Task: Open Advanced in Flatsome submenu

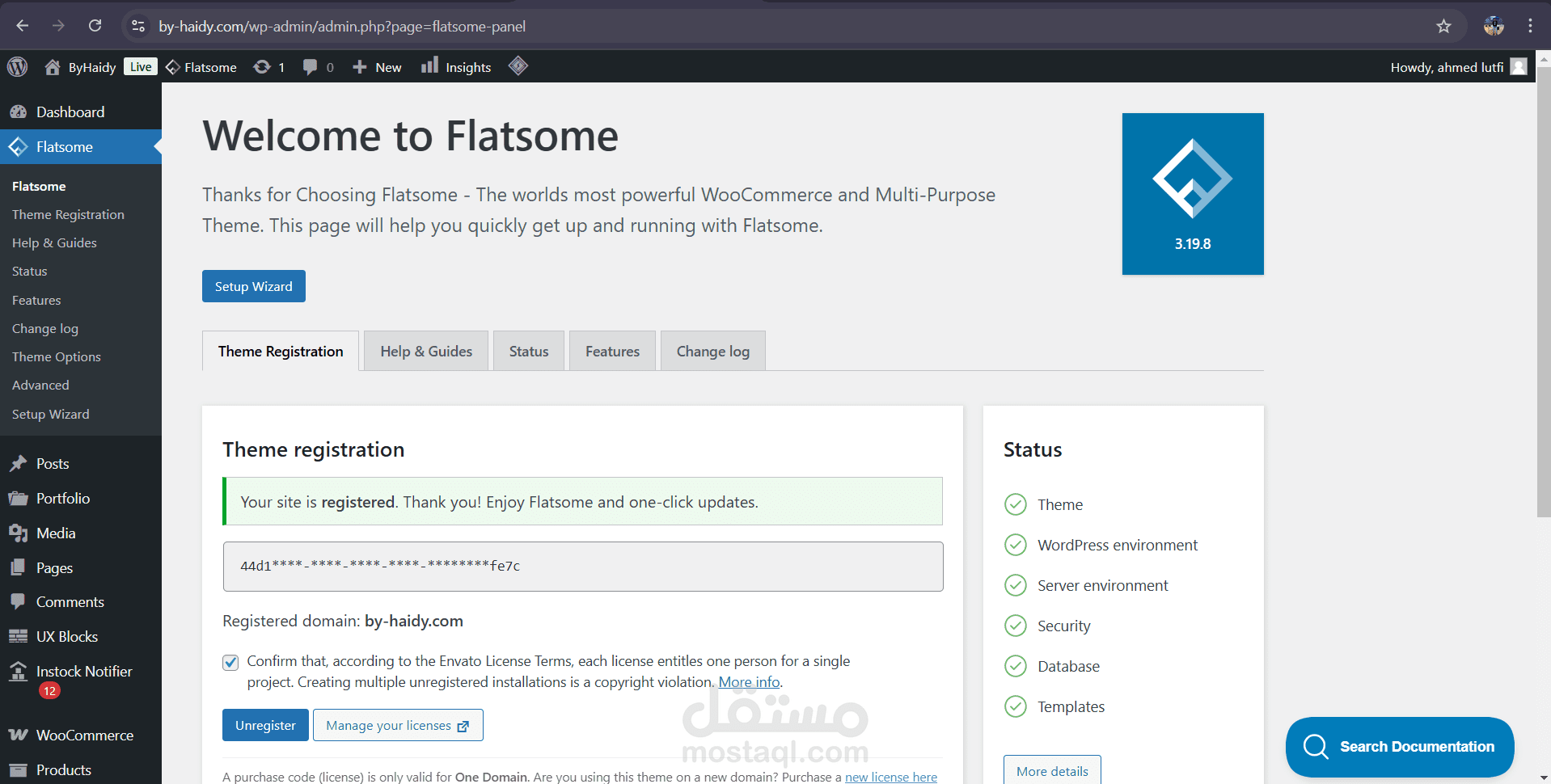Action: pos(40,385)
